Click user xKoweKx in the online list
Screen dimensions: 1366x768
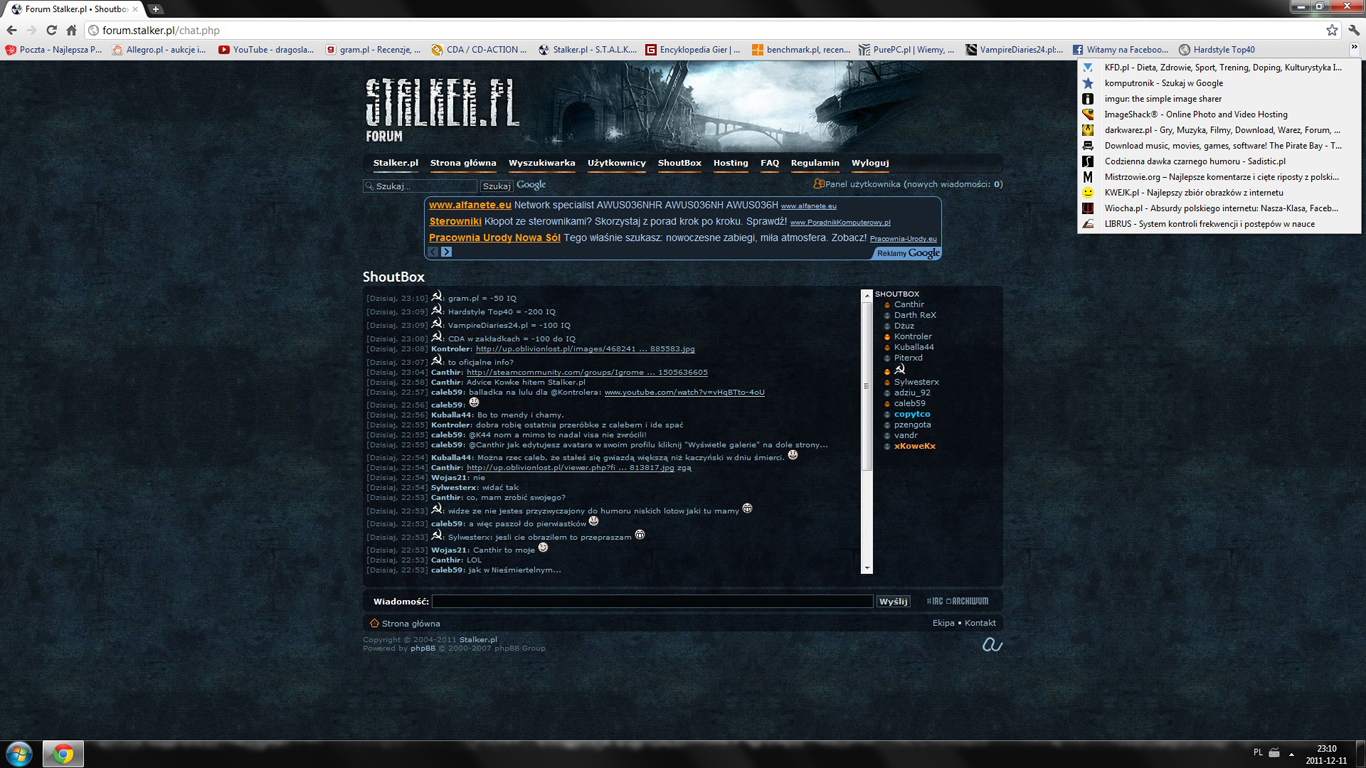click(x=915, y=446)
